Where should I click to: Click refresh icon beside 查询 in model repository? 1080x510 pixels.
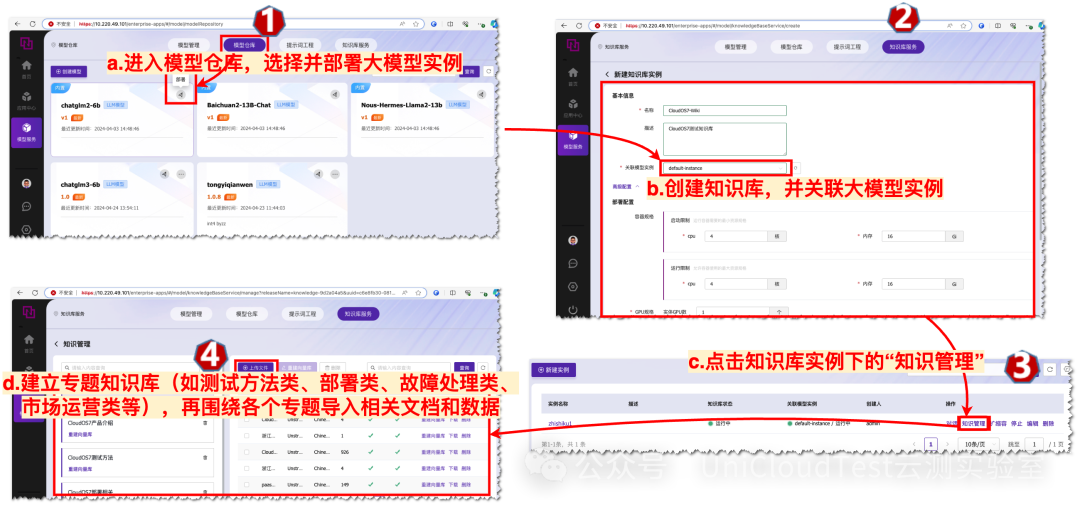tap(488, 71)
